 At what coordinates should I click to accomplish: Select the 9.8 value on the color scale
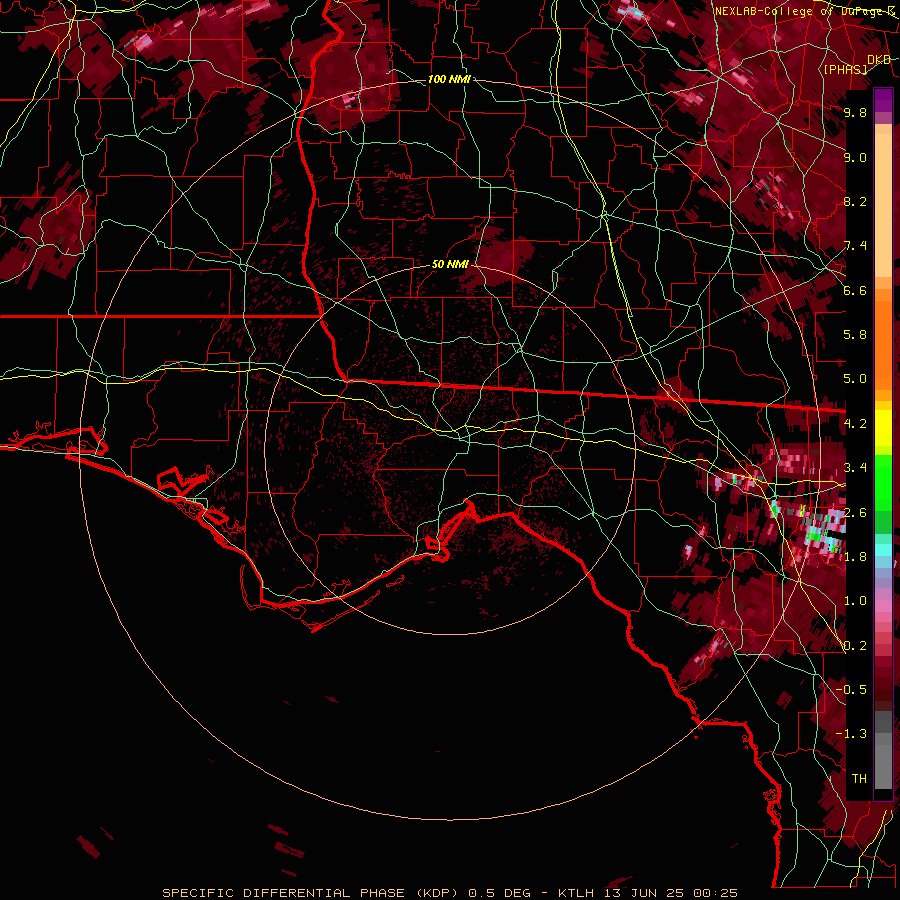click(x=855, y=112)
